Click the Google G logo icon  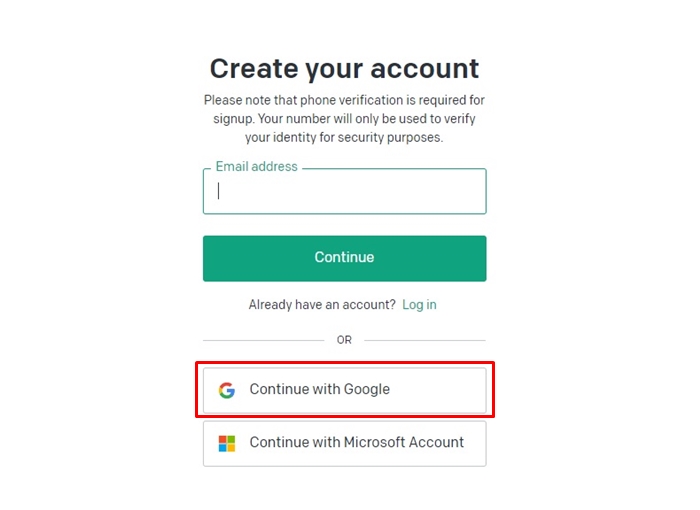[x=227, y=390]
